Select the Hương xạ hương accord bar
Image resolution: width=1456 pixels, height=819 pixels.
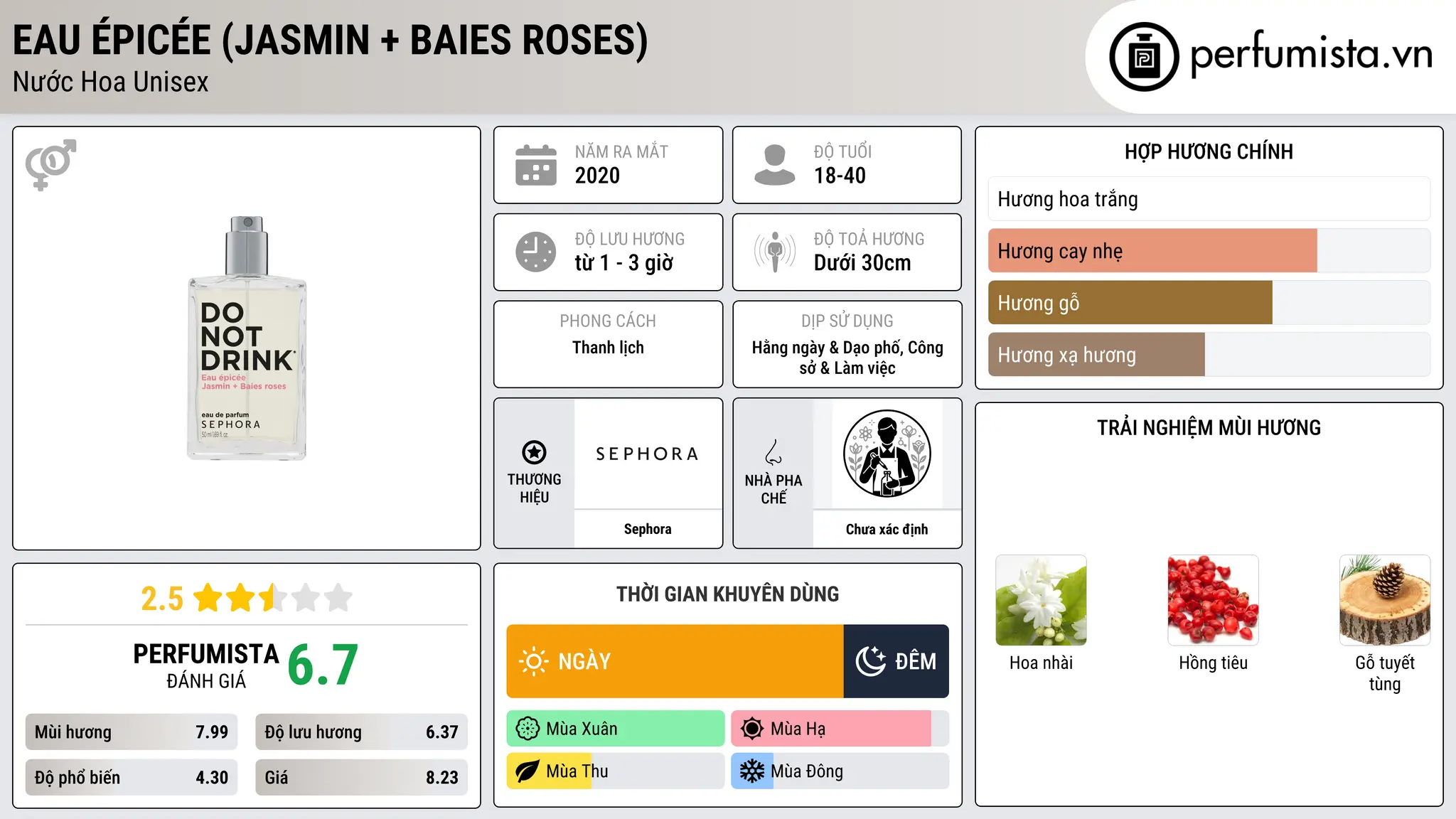(x=1209, y=355)
